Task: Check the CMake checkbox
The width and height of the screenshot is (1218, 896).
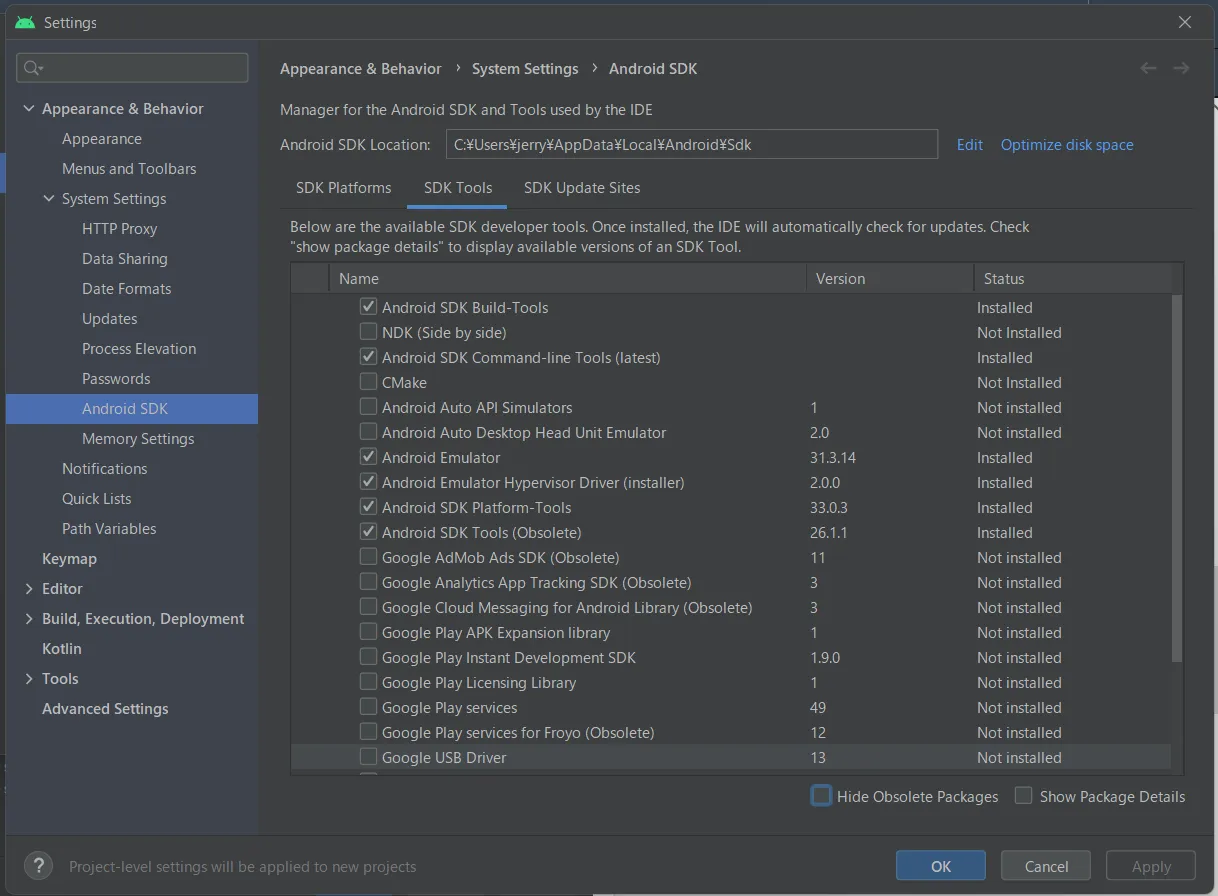Action: click(368, 382)
